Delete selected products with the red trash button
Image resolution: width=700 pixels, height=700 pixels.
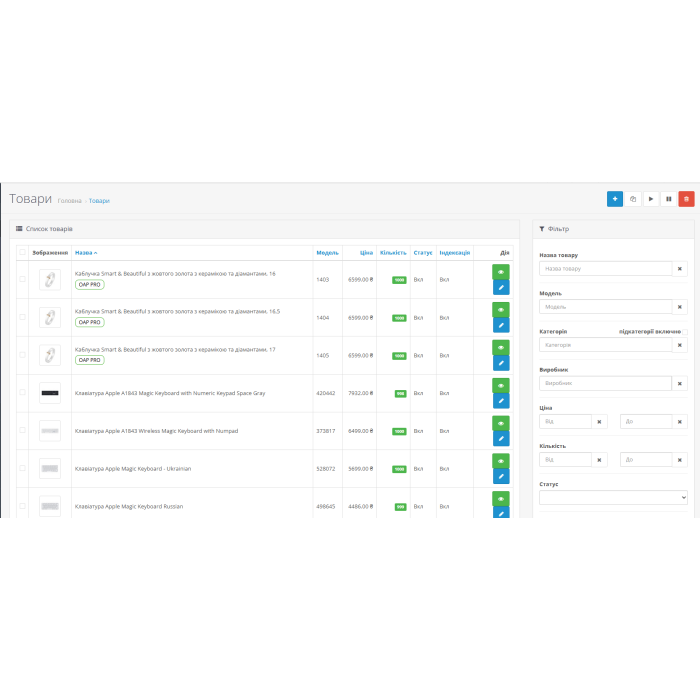(686, 199)
